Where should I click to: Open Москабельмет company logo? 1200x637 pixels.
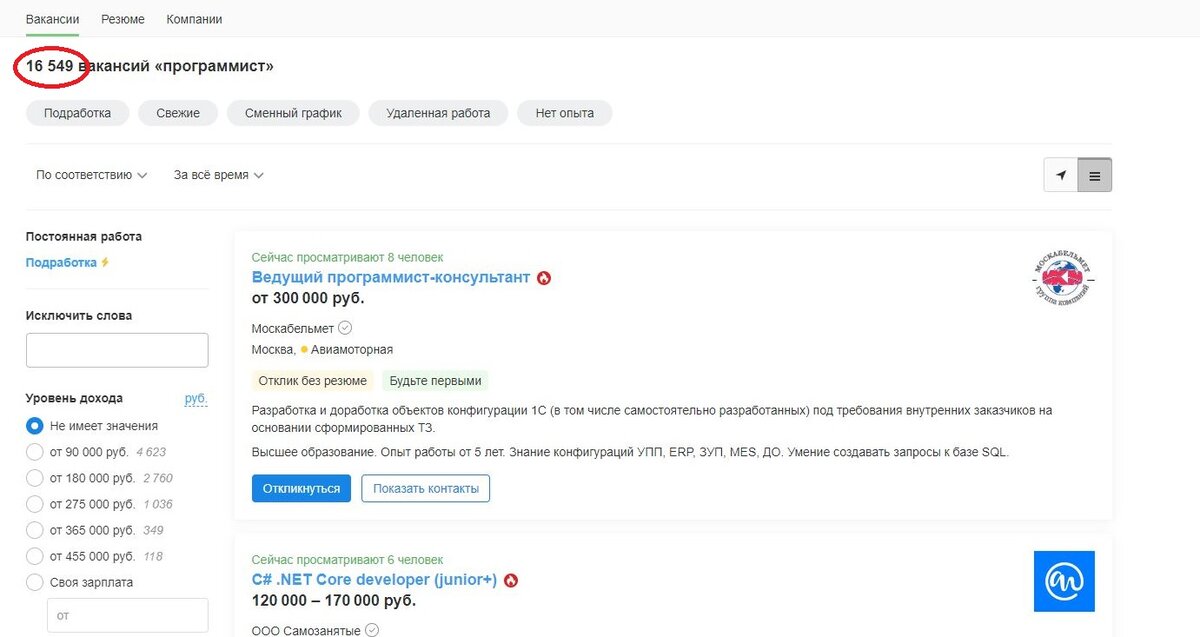click(x=1063, y=279)
